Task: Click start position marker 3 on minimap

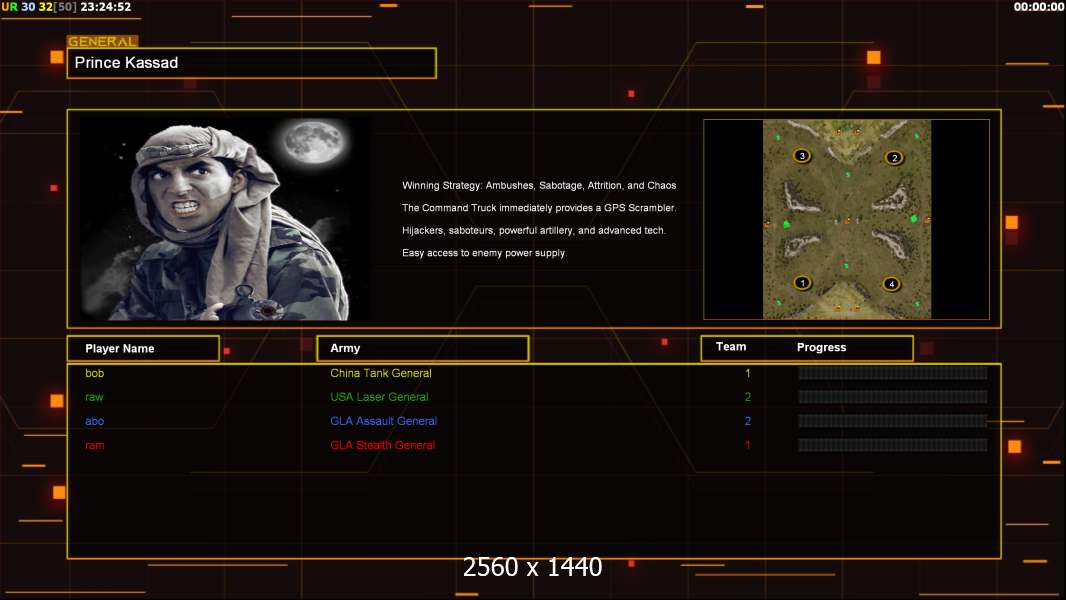Action: (802, 156)
